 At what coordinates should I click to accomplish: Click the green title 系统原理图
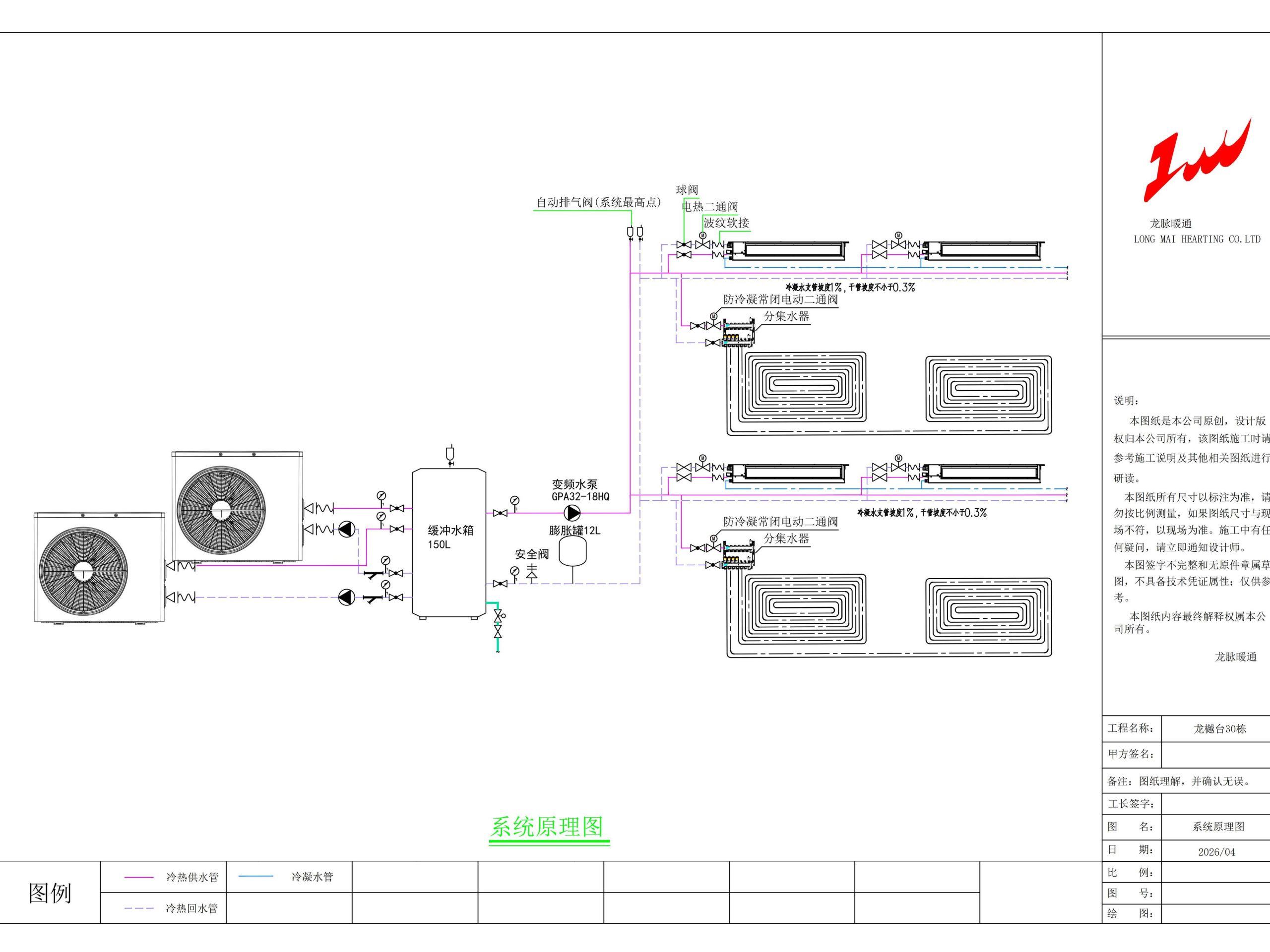[547, 827]
